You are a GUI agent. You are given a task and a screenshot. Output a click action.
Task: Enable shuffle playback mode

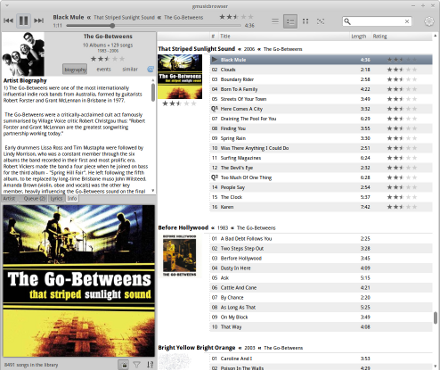(320, 21)
